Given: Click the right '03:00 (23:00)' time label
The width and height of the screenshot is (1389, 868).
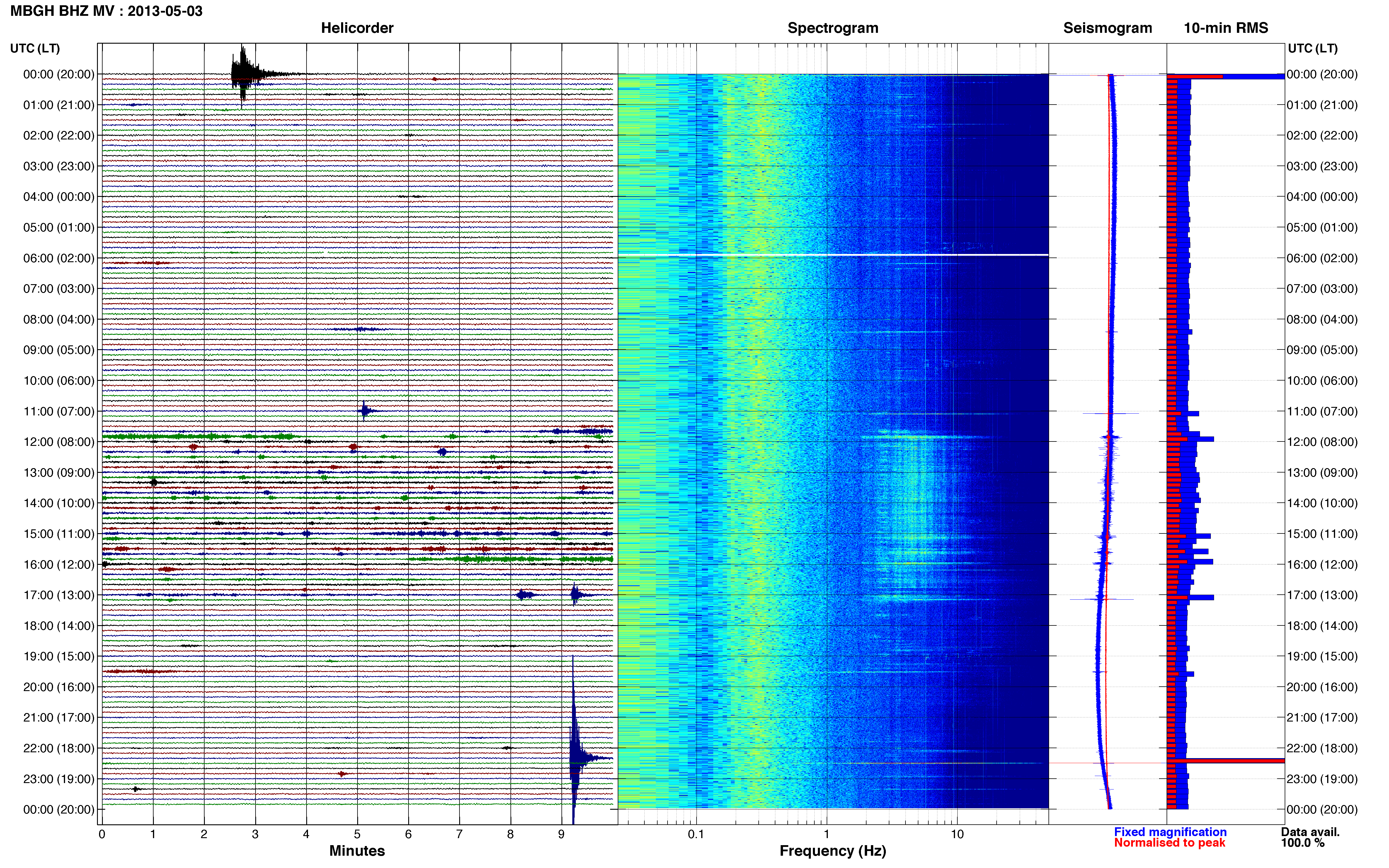Looking at the screenshot, I should pos(1322,166).
